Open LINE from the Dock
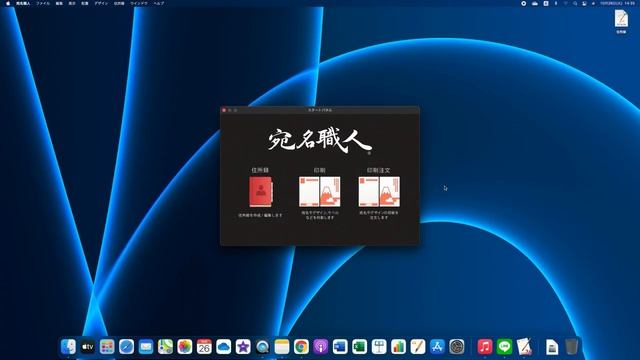The width and height of the screenshot is (640, 360). tap(504, 347)
